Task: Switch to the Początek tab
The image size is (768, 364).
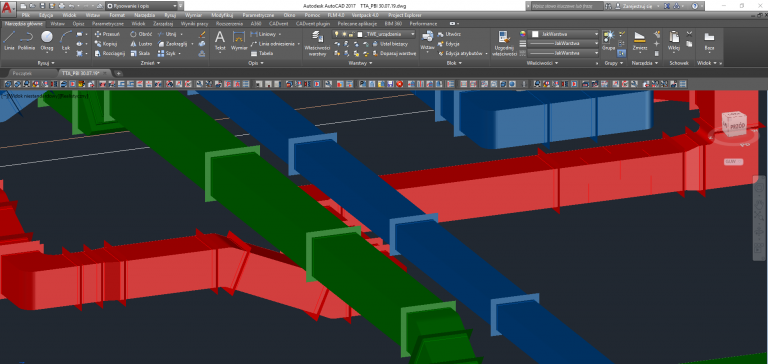Action: (22, 73)
